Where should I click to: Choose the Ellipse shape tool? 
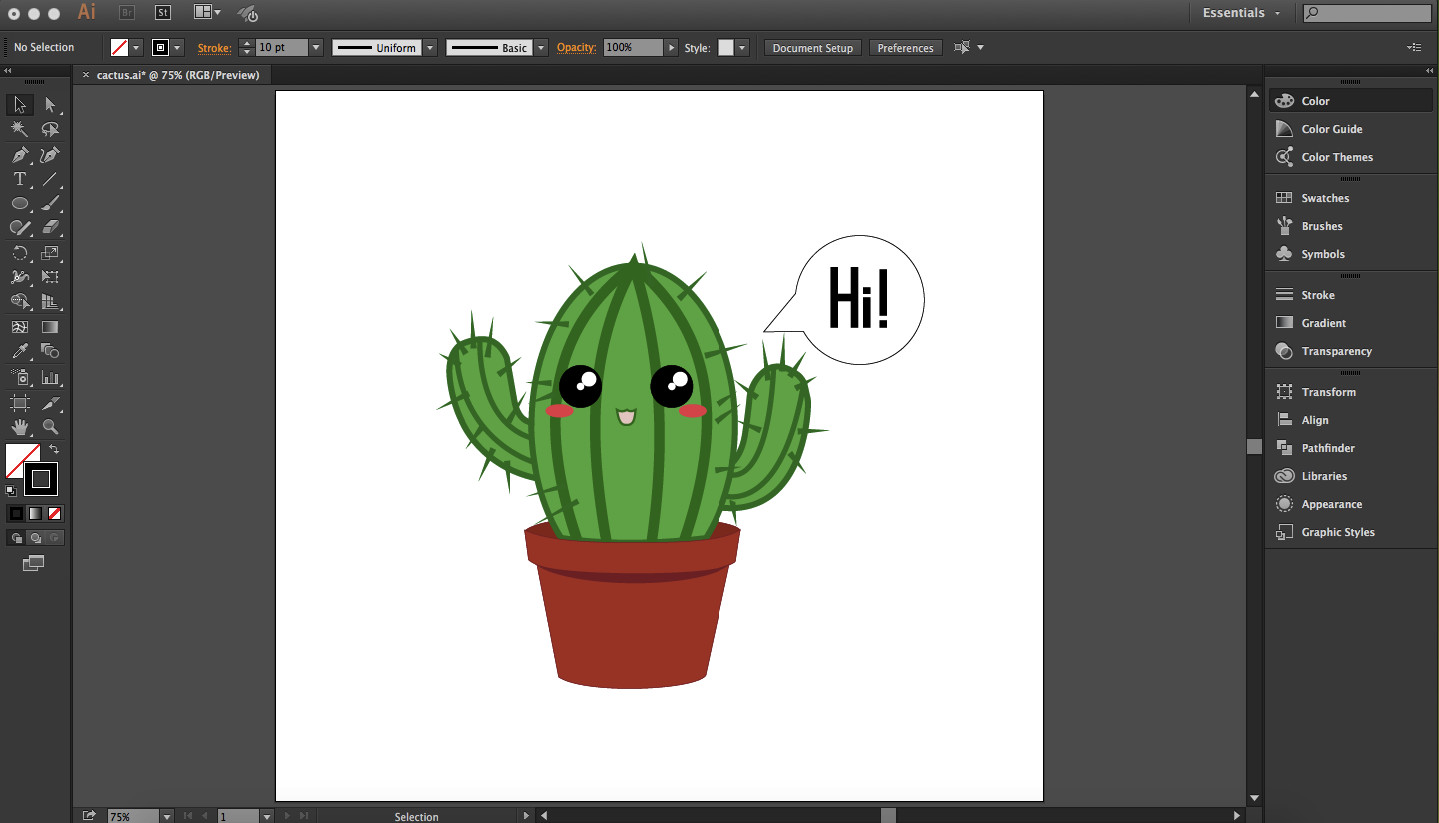click(x=19, y=203)
